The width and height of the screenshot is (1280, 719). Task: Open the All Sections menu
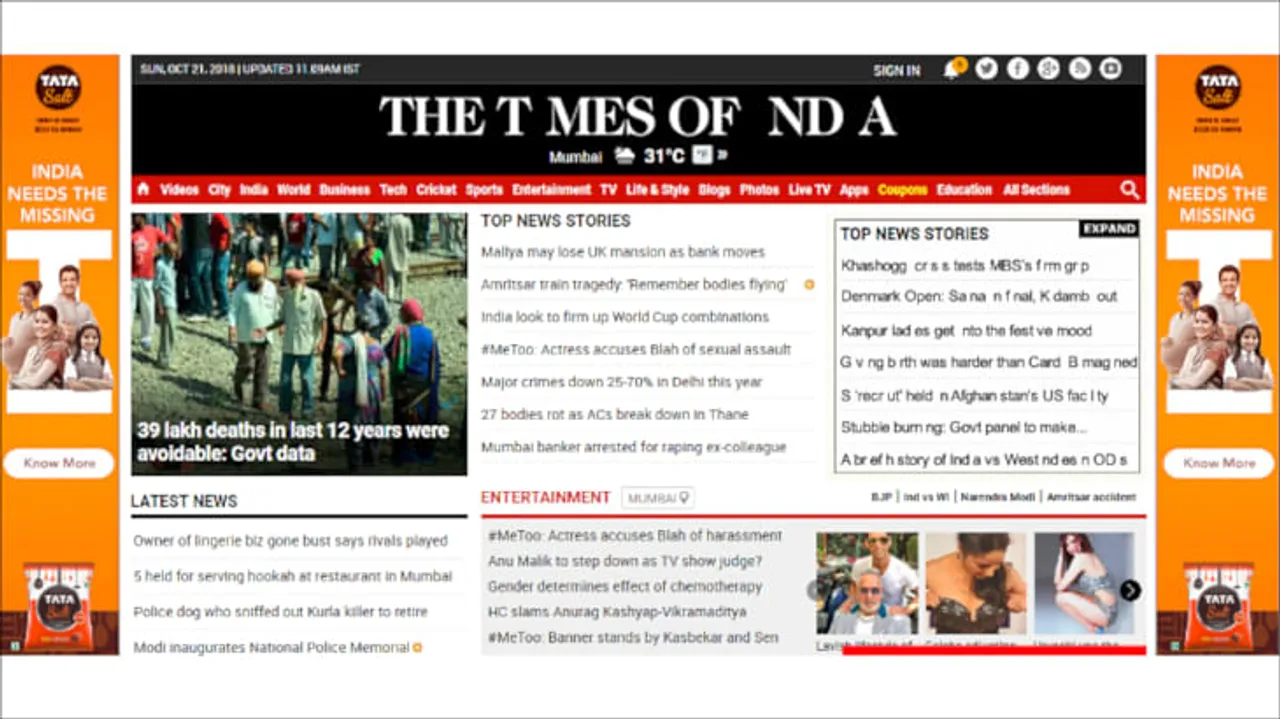(1036, 189)
